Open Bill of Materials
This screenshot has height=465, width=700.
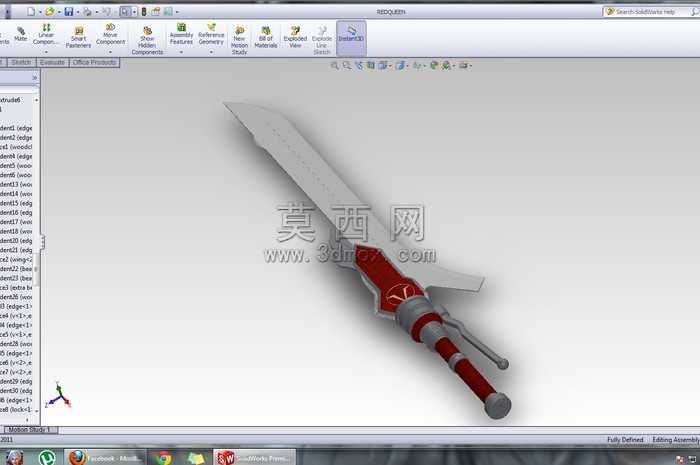[266, 37]
